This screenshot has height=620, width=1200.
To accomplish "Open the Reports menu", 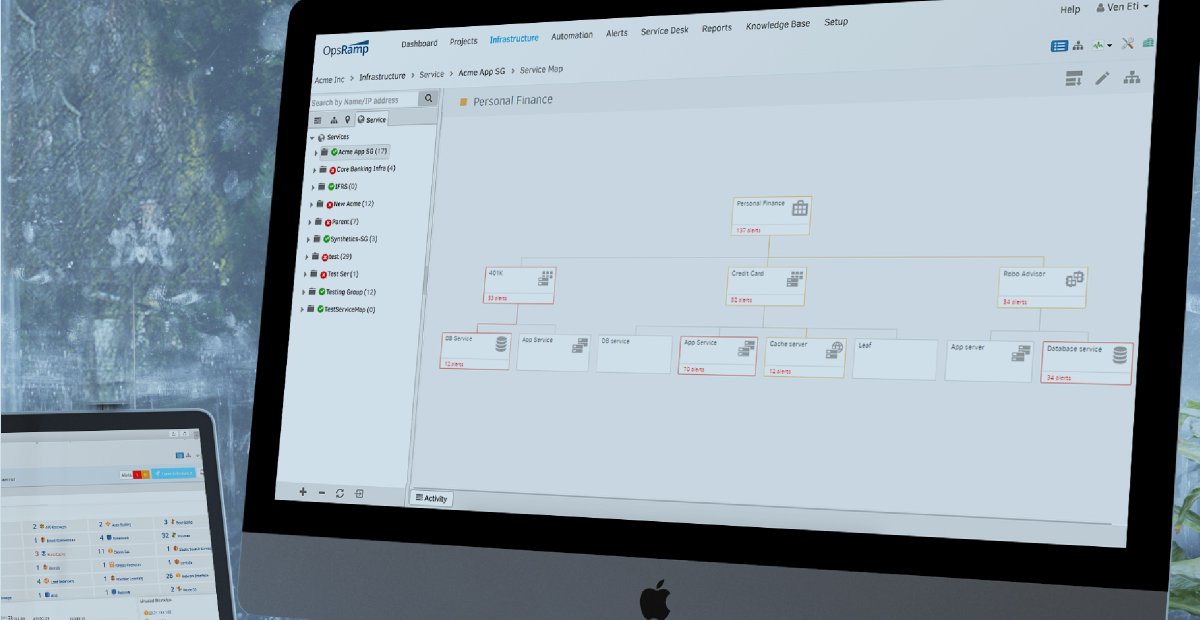I will click(717, 29).
